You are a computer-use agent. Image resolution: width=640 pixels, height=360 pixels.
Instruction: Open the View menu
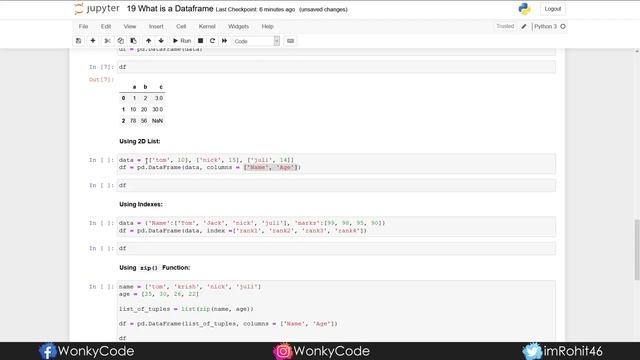coord(130,26)
